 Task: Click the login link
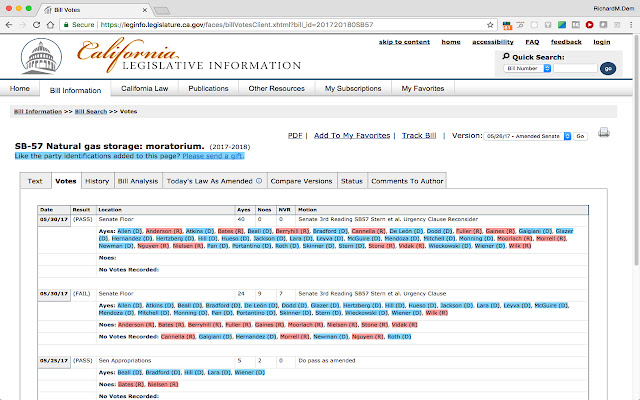(x=602, y=42)
